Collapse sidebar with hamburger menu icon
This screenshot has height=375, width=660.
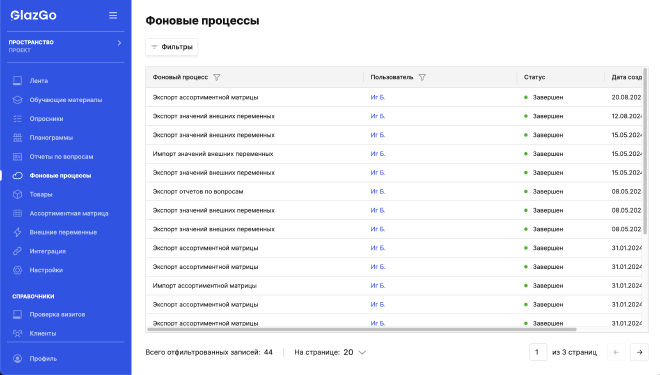[113, 16]
